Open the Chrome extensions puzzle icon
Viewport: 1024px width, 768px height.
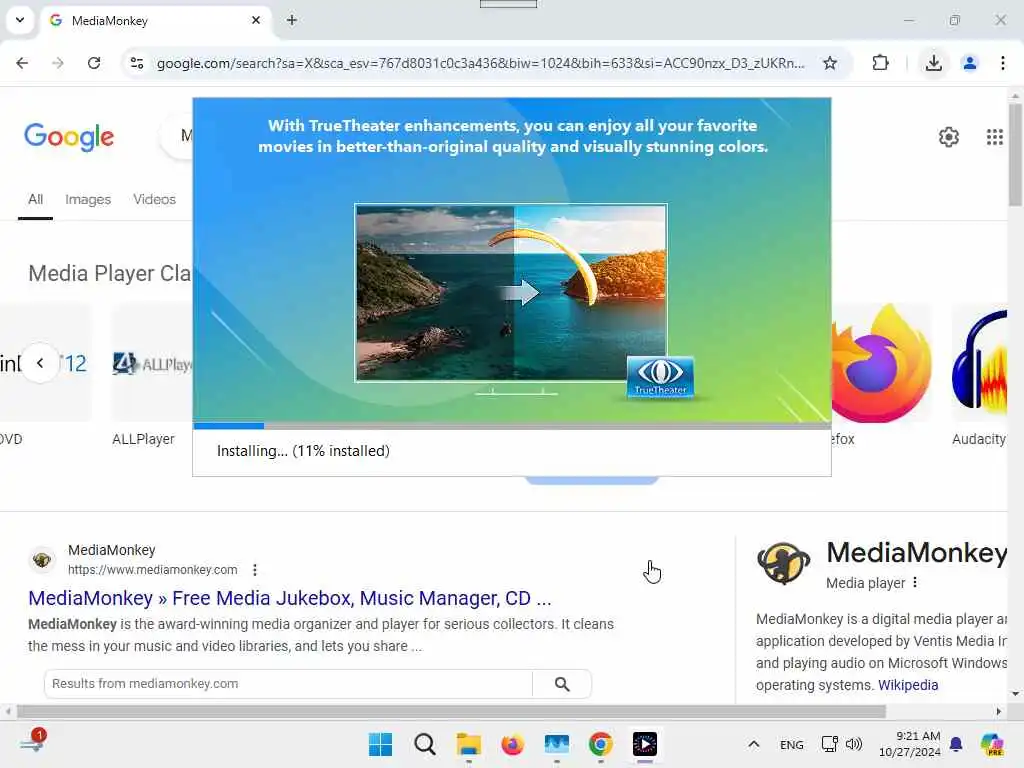(x=880, y=63)
